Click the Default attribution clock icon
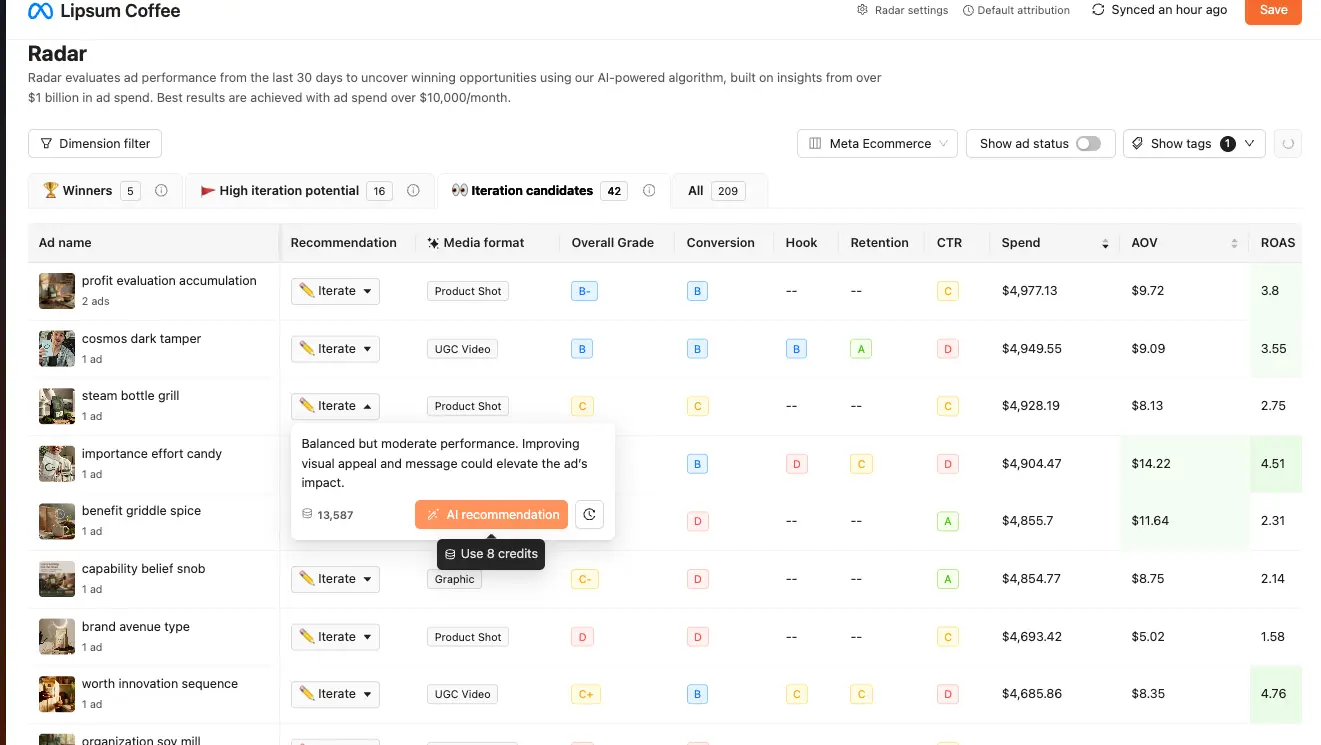The width and height of the screenshot is (1321, 745). [x=968, y=10]
